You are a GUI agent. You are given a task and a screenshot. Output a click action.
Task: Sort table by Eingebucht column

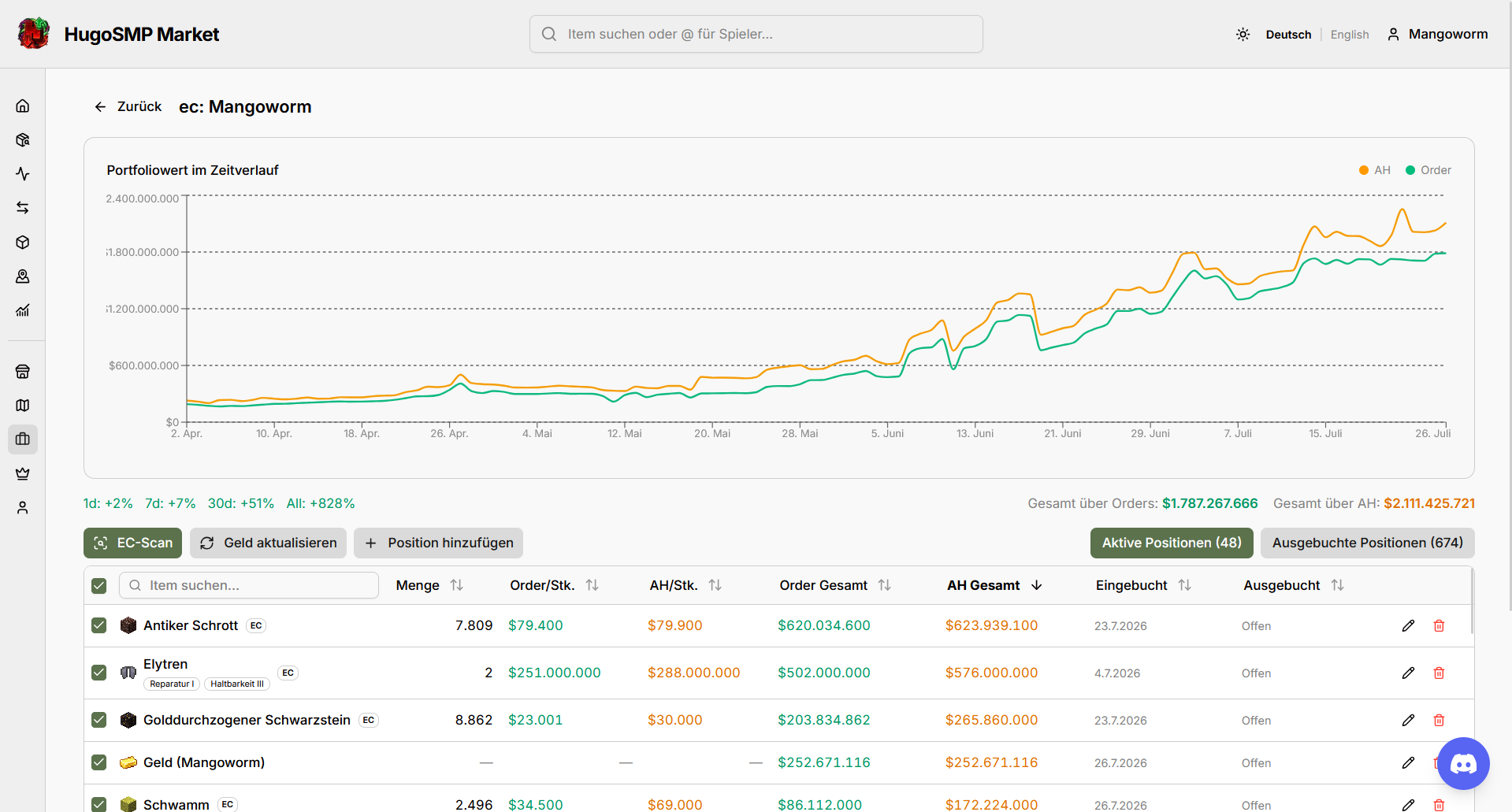(1143, 586)
